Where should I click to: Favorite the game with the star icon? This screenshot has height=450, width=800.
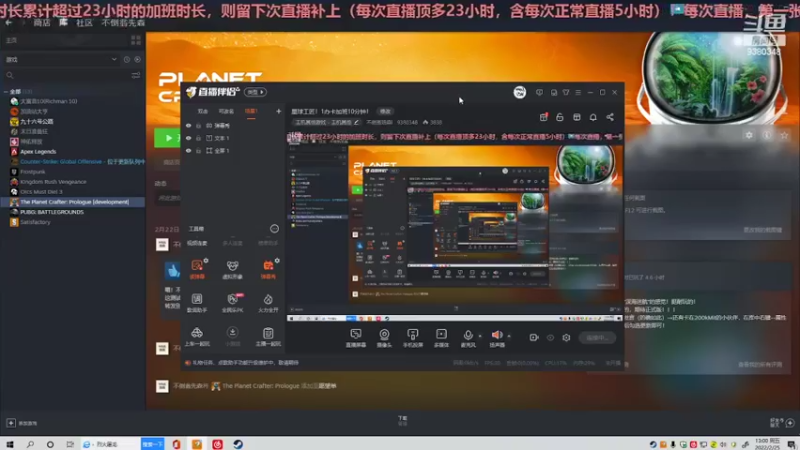click(784, 135)
